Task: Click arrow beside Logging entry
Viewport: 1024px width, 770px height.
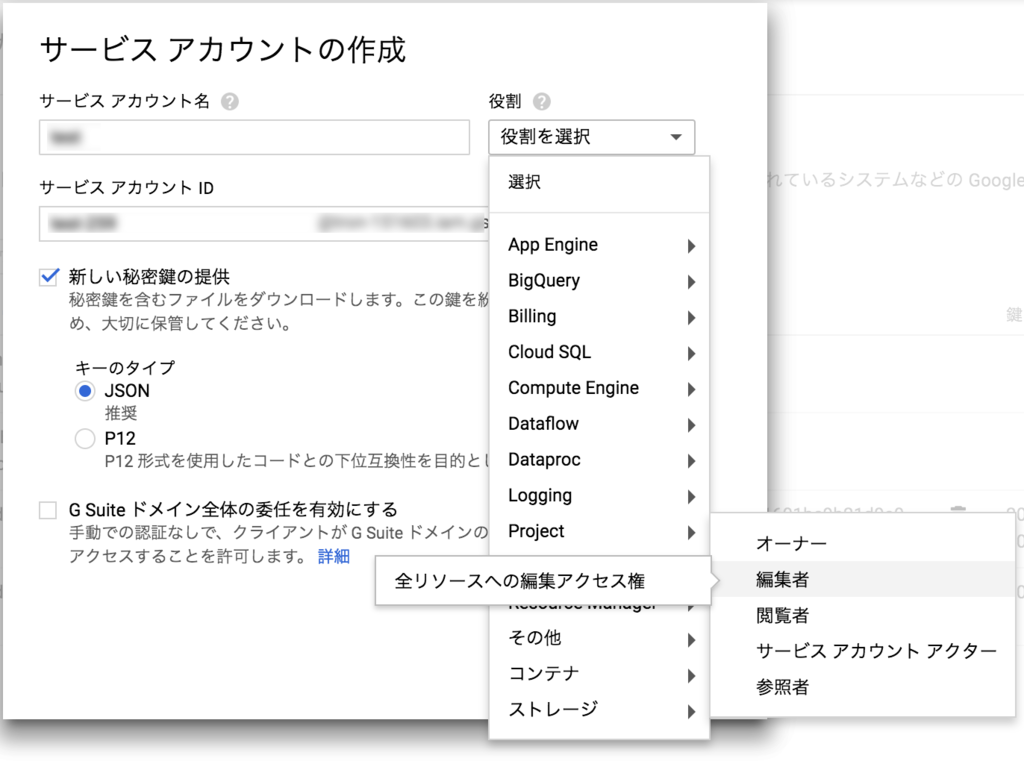Action: click(691, 498)
